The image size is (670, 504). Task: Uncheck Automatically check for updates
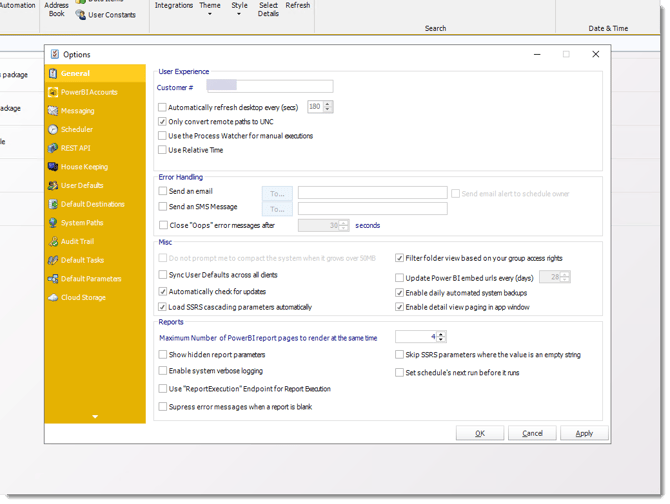coord(163,292)
